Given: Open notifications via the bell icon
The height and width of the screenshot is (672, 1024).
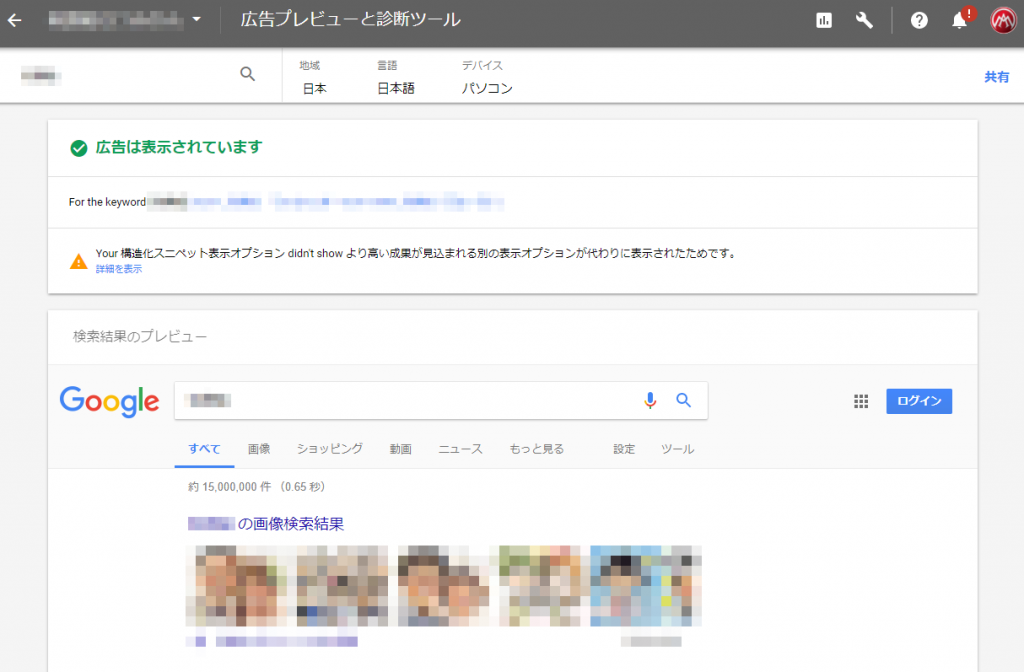Looking at the screenshot, I should pos(959,20).
